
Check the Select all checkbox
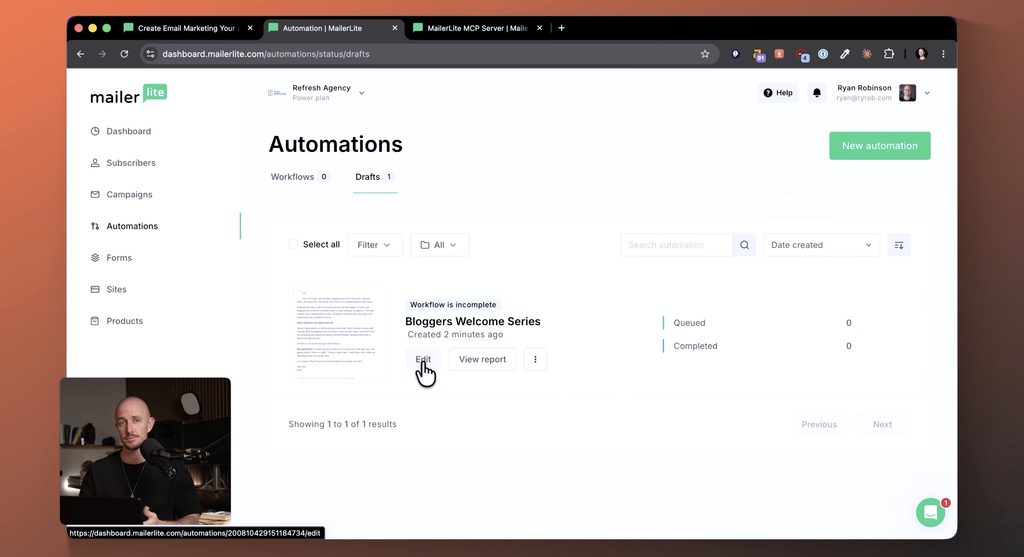click(x=293, y=244)
